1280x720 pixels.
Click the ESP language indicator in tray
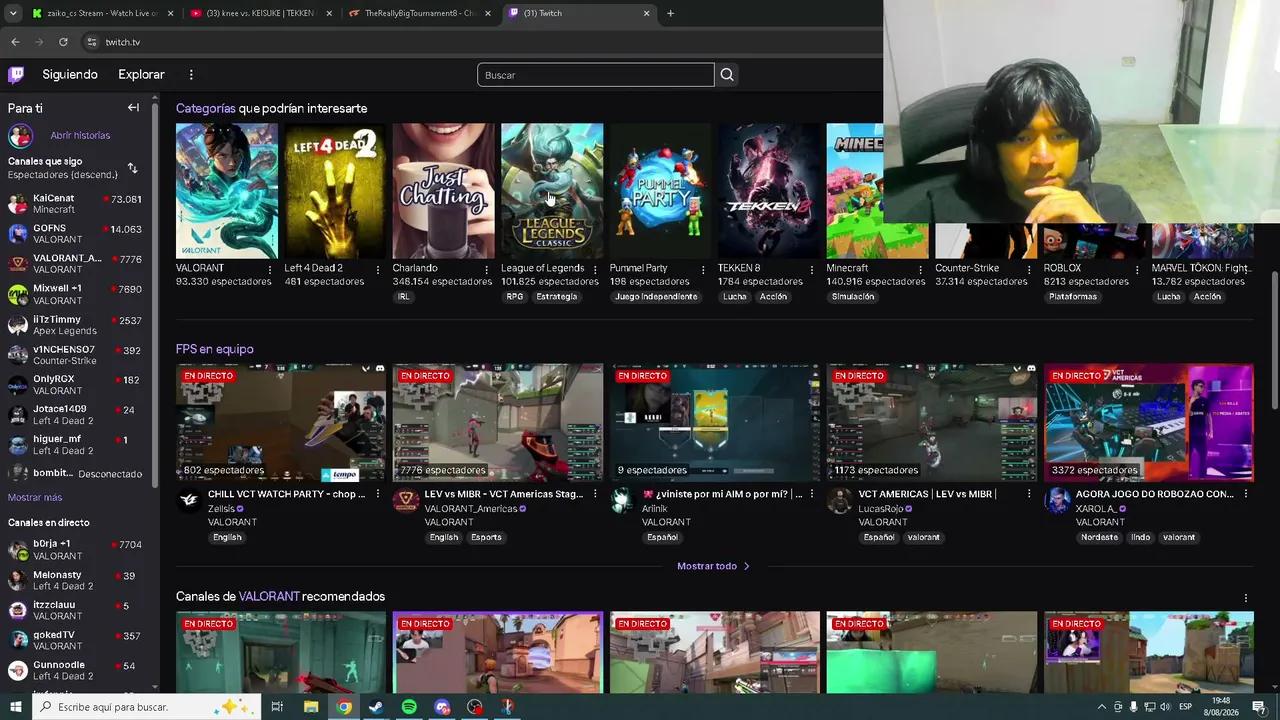(x=1186, y=707)
